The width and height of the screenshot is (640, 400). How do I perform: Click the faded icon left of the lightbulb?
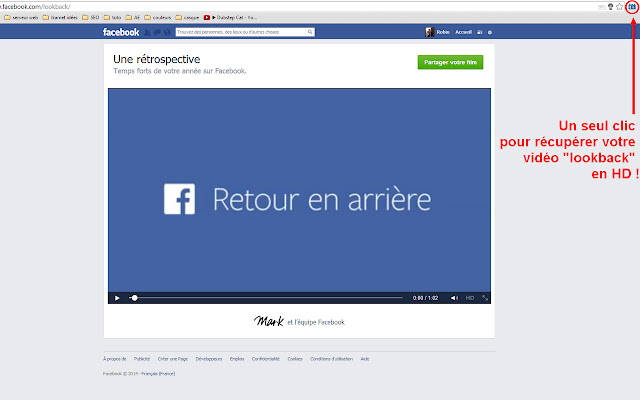point(602,7)
